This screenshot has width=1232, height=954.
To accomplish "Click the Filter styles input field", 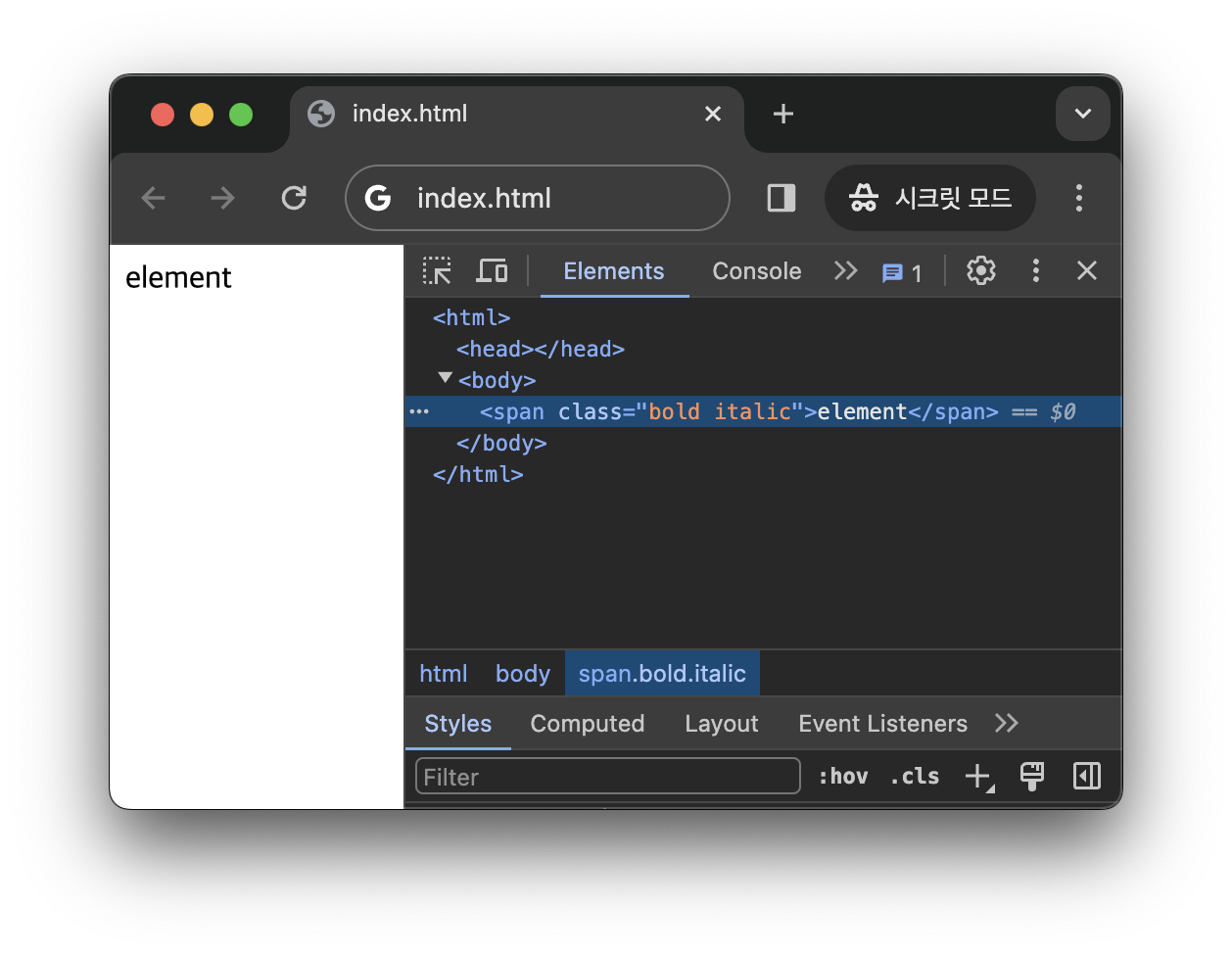I will 608,777.
